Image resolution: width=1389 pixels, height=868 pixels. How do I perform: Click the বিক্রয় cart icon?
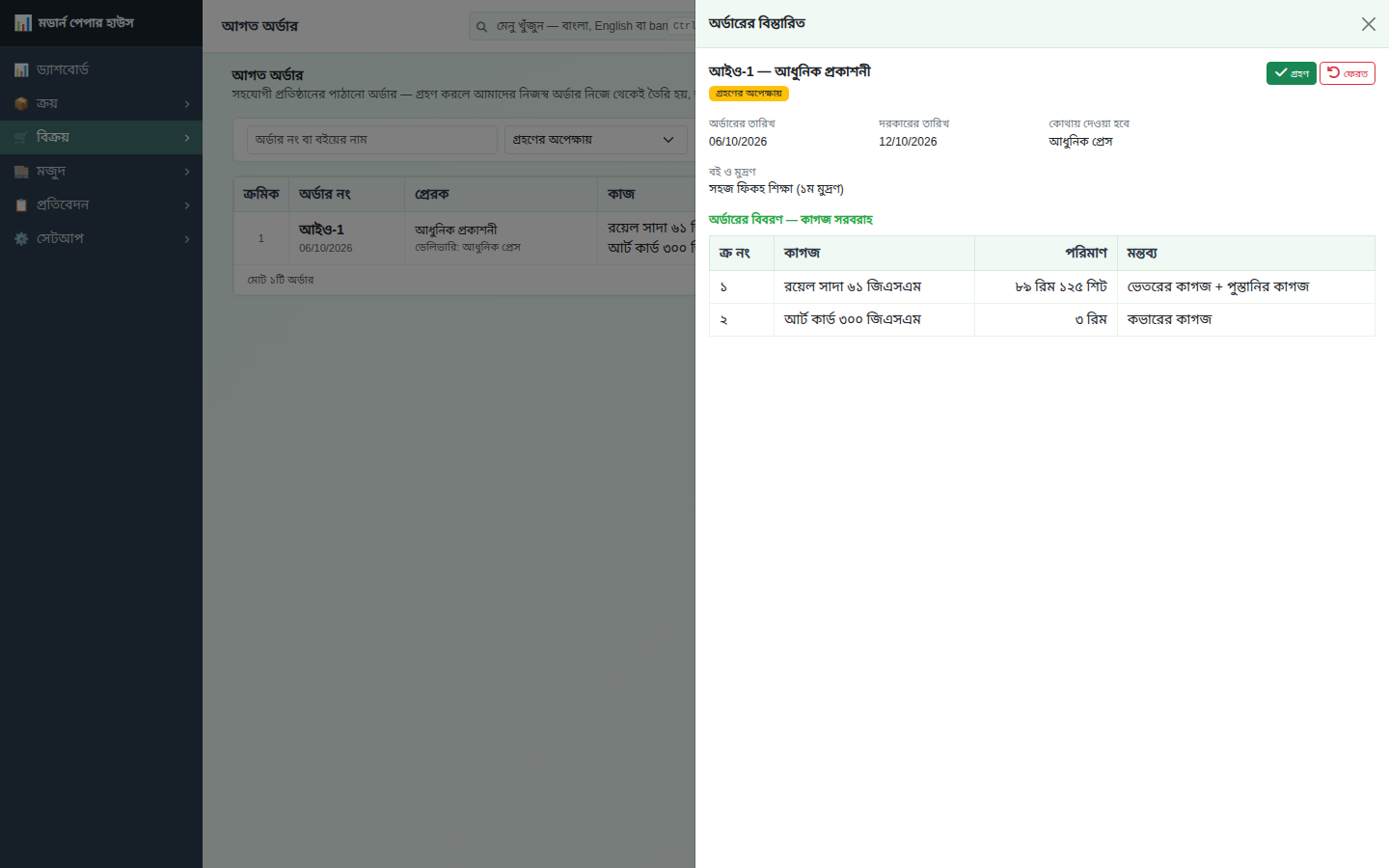pos(21,137)
